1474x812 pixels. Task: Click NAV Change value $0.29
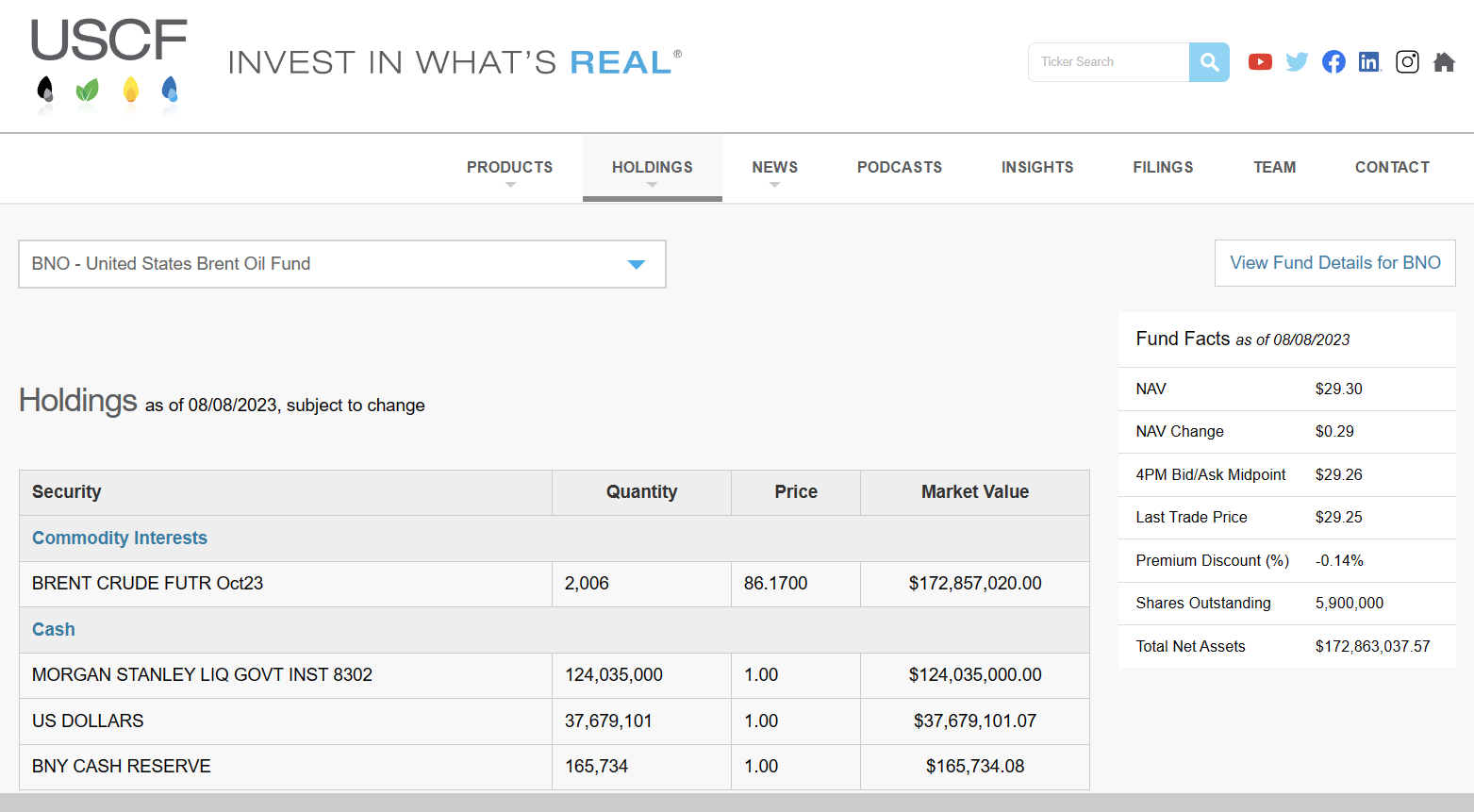click(x=1334, y=431)
